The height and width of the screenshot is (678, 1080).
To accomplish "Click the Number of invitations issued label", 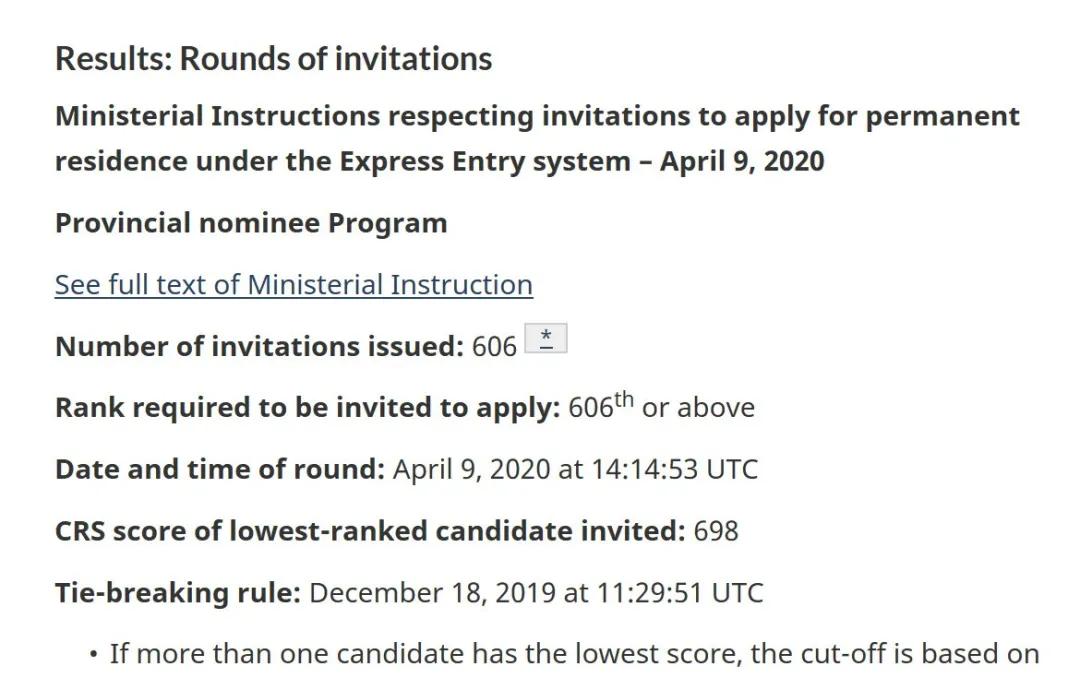I will 260,346.
